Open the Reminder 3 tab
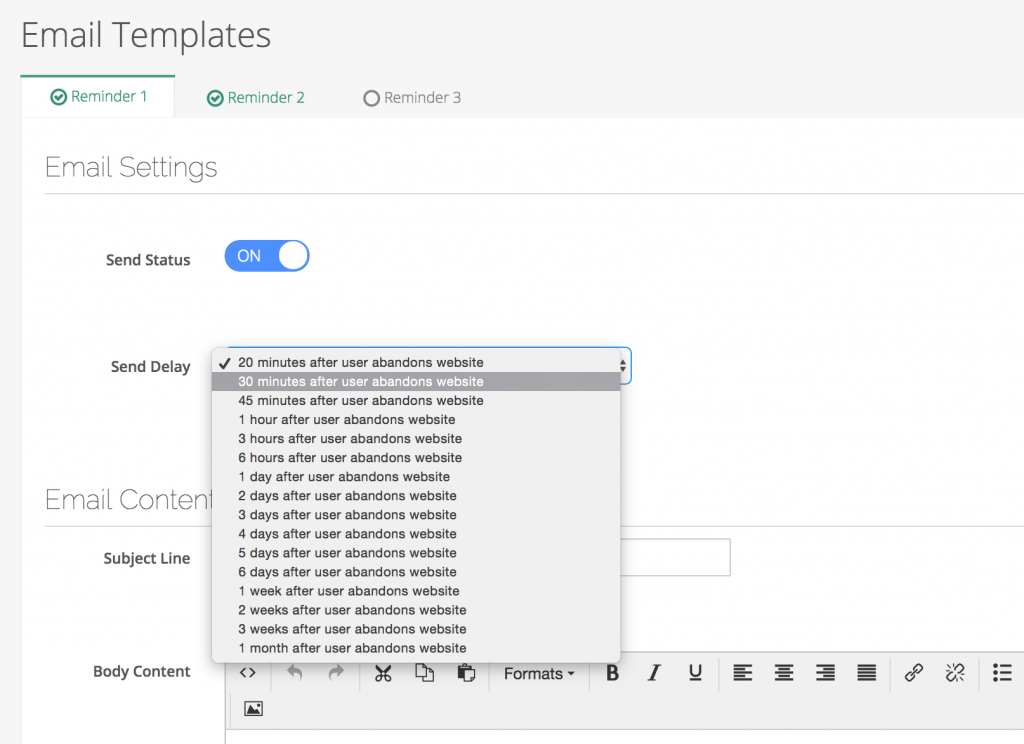 (x=412, y=97)
